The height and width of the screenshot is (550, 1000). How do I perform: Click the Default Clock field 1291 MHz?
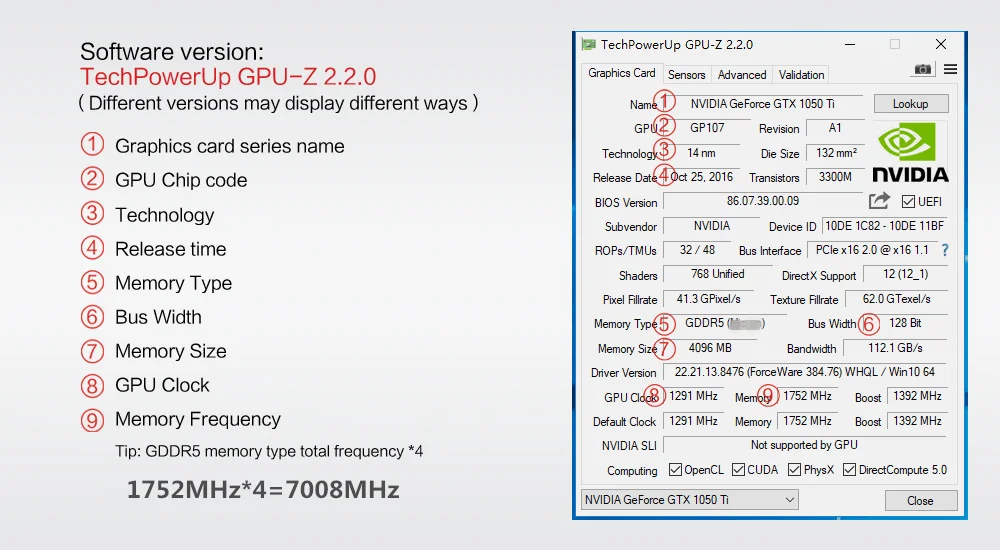coord(693,421)
